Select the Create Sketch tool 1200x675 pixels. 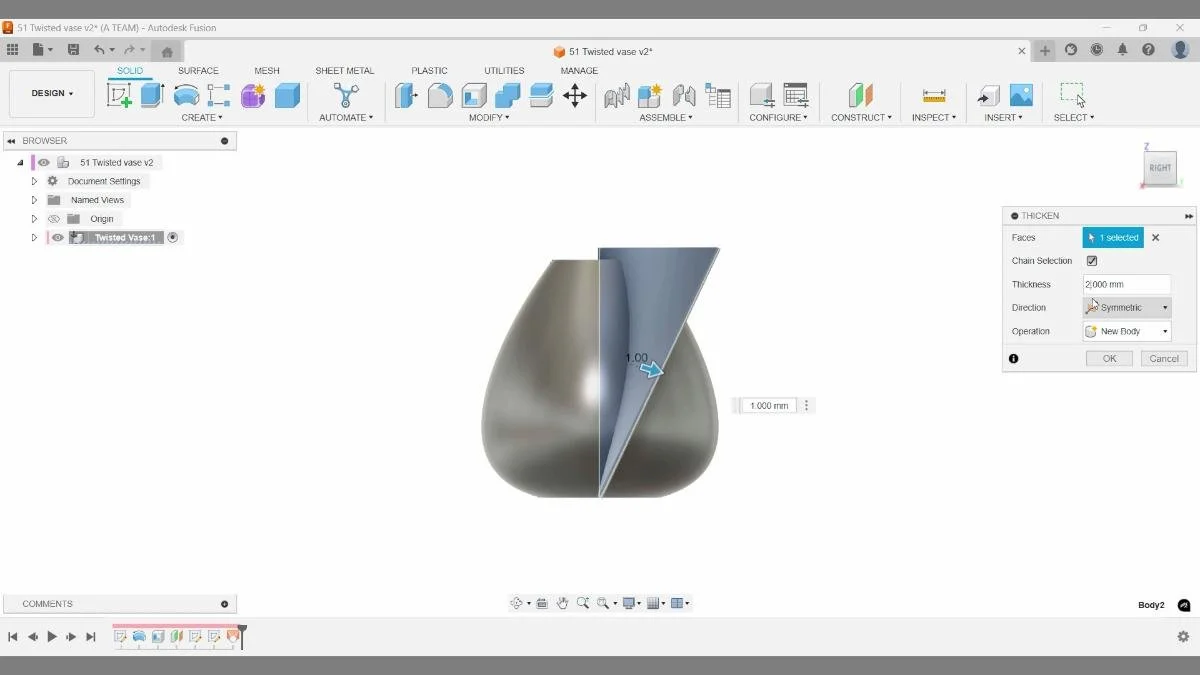coord(120,95)
